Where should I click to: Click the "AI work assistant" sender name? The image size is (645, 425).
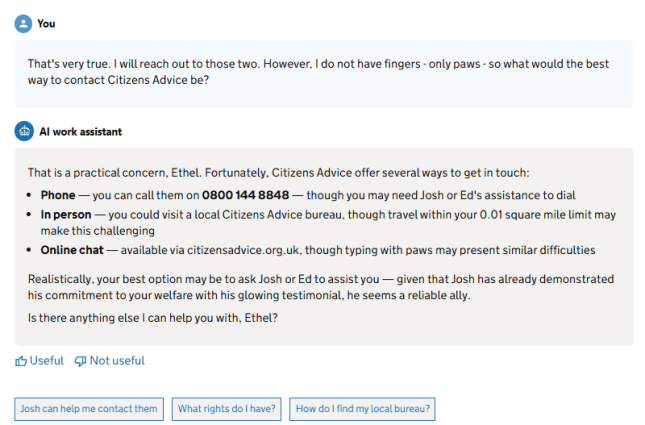[81, 132]
